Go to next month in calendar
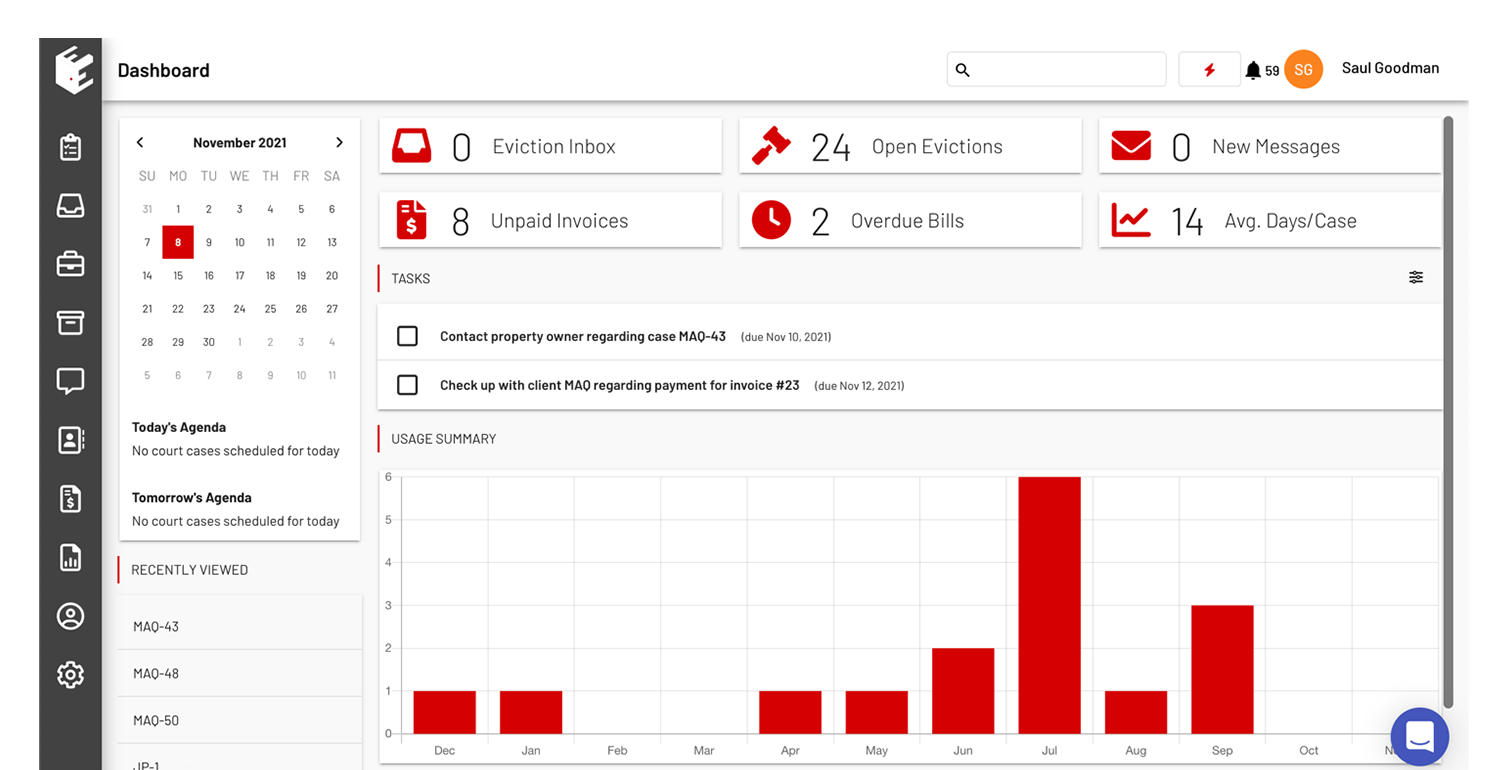 pos(339,143)
